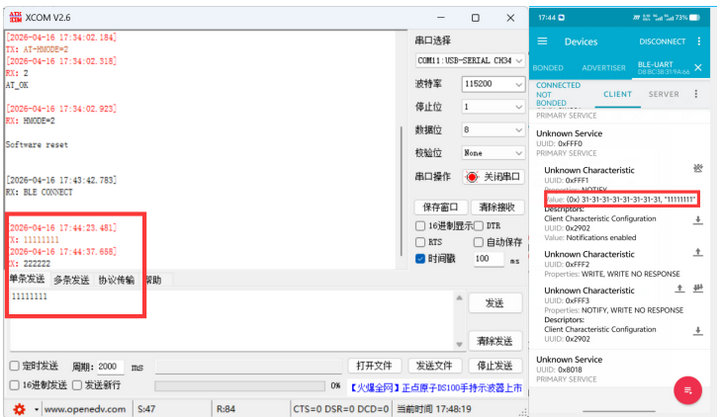Open the 115200 baud rate dropdown
The image size is (720, 417).
coord(493,84)
